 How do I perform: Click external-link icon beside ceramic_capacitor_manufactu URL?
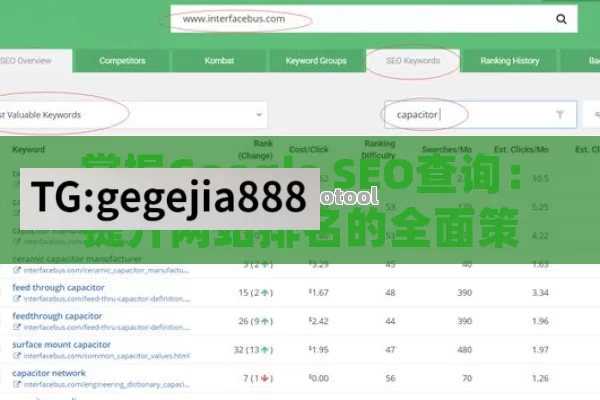[x=16, y=270]
